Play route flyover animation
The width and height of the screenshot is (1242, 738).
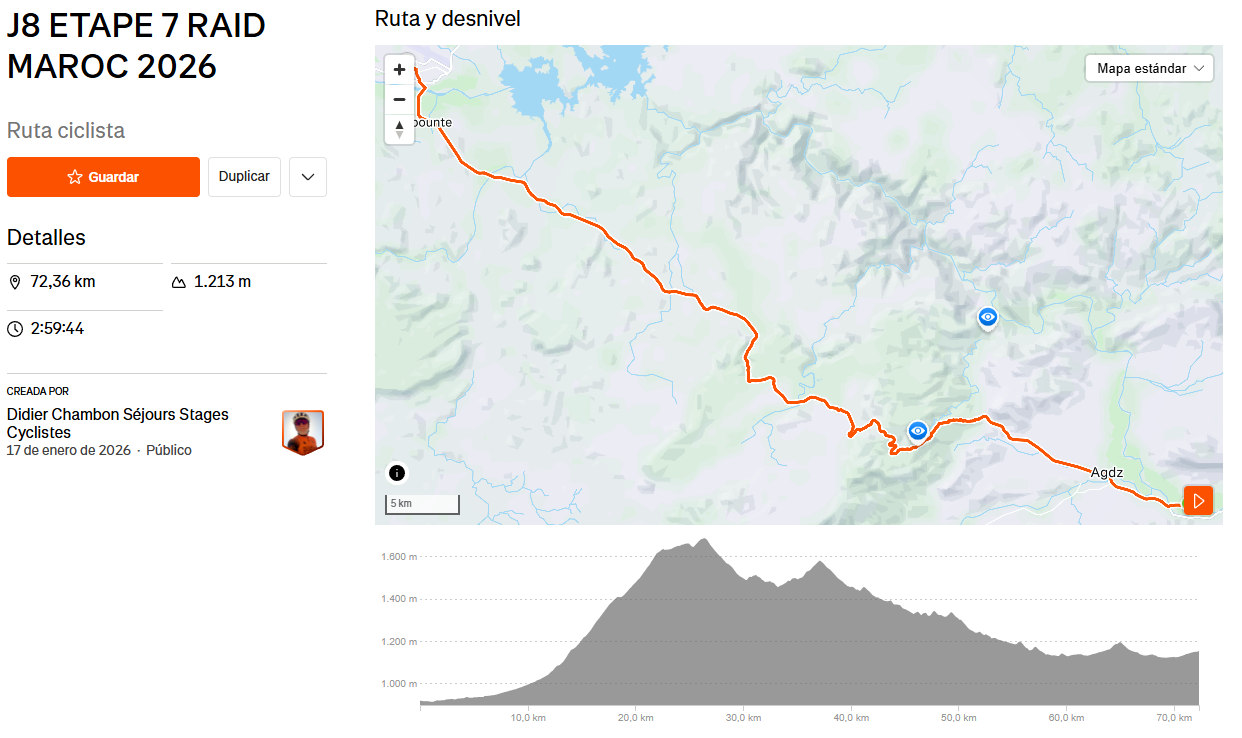(1198, 500)
